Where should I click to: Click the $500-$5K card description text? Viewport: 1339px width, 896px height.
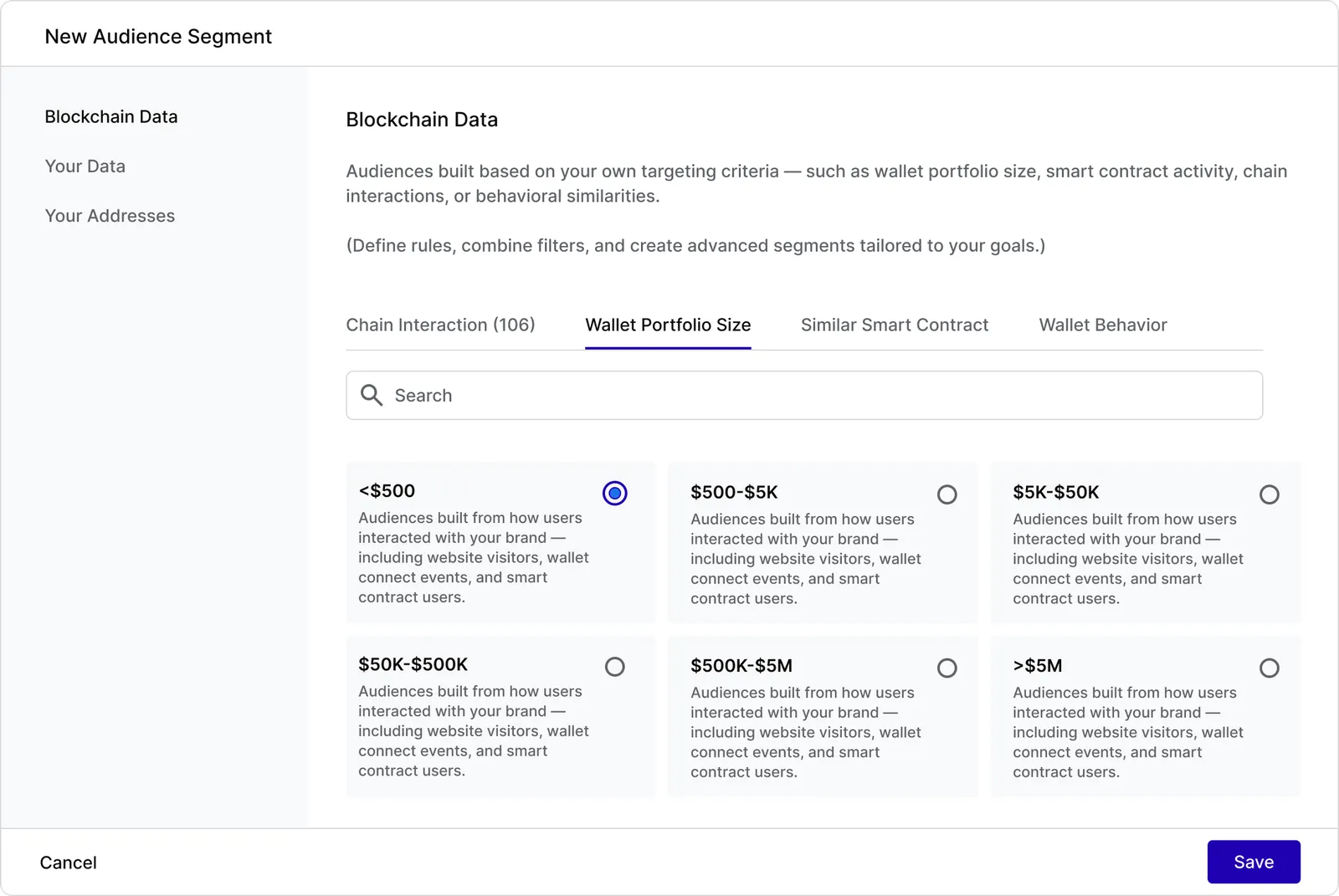click(806, 559)
